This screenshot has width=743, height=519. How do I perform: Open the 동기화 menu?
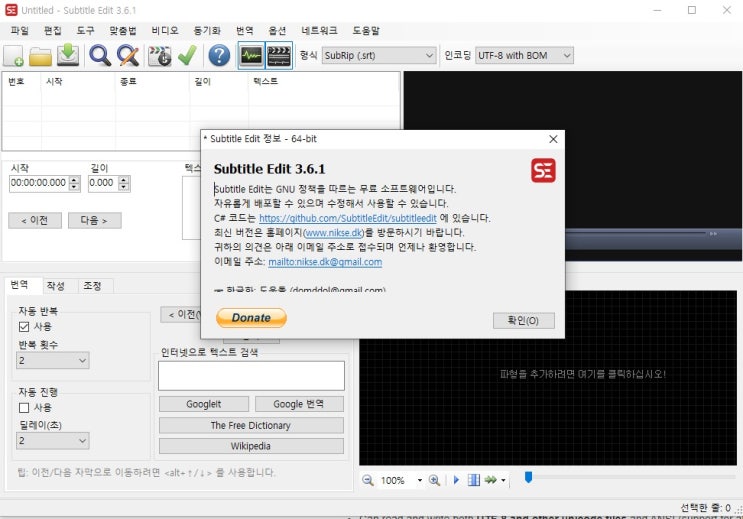point(207,31)
